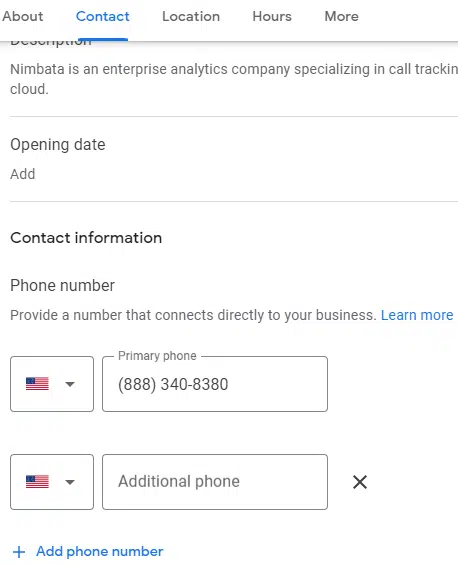Open the Hours tab
This screenshot has width=458, height=564.
tap(272, 16)
